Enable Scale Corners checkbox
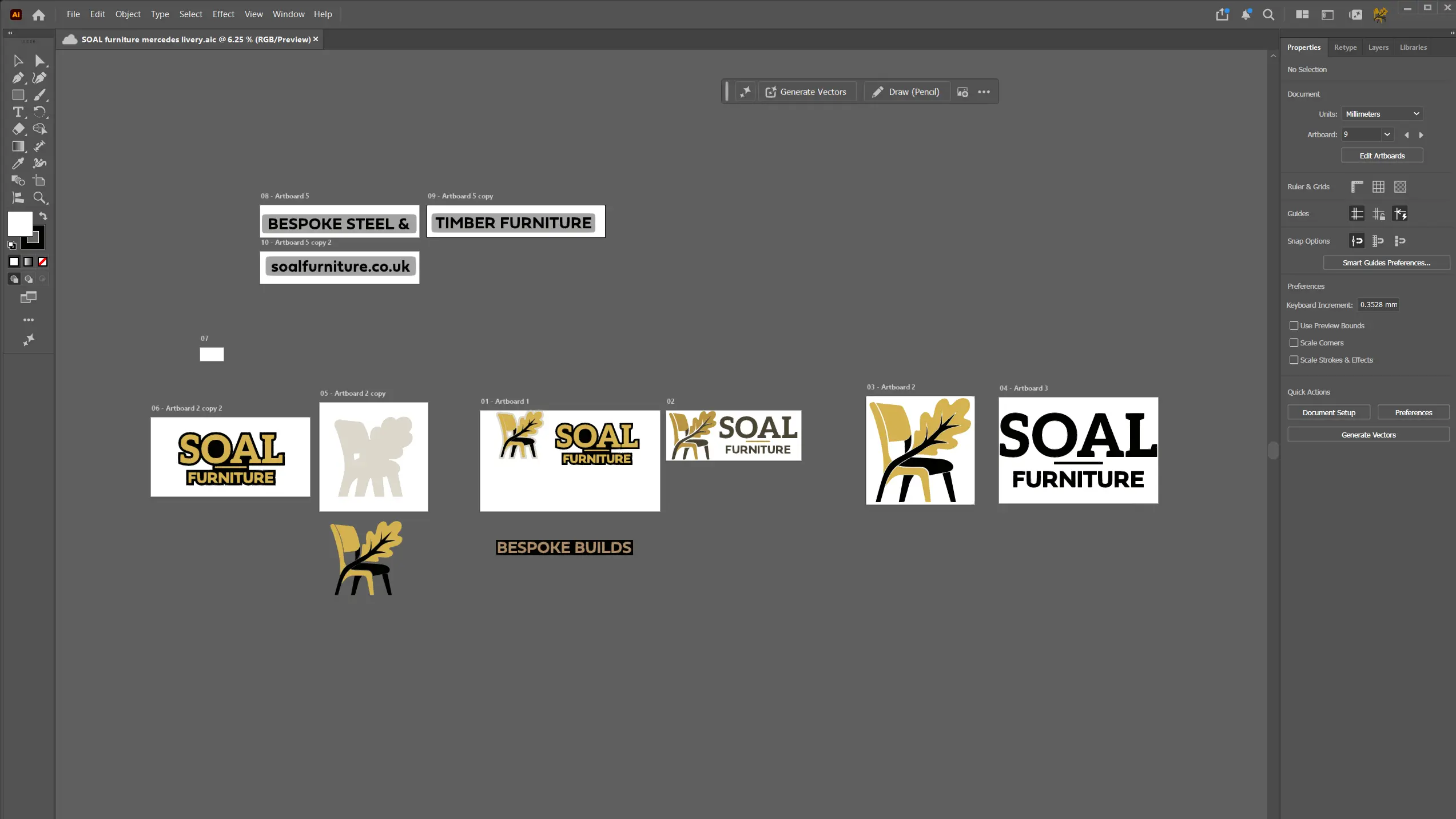Viewport: 1456px width, 819px height. pyautogui.click(x=1294, y=343)
